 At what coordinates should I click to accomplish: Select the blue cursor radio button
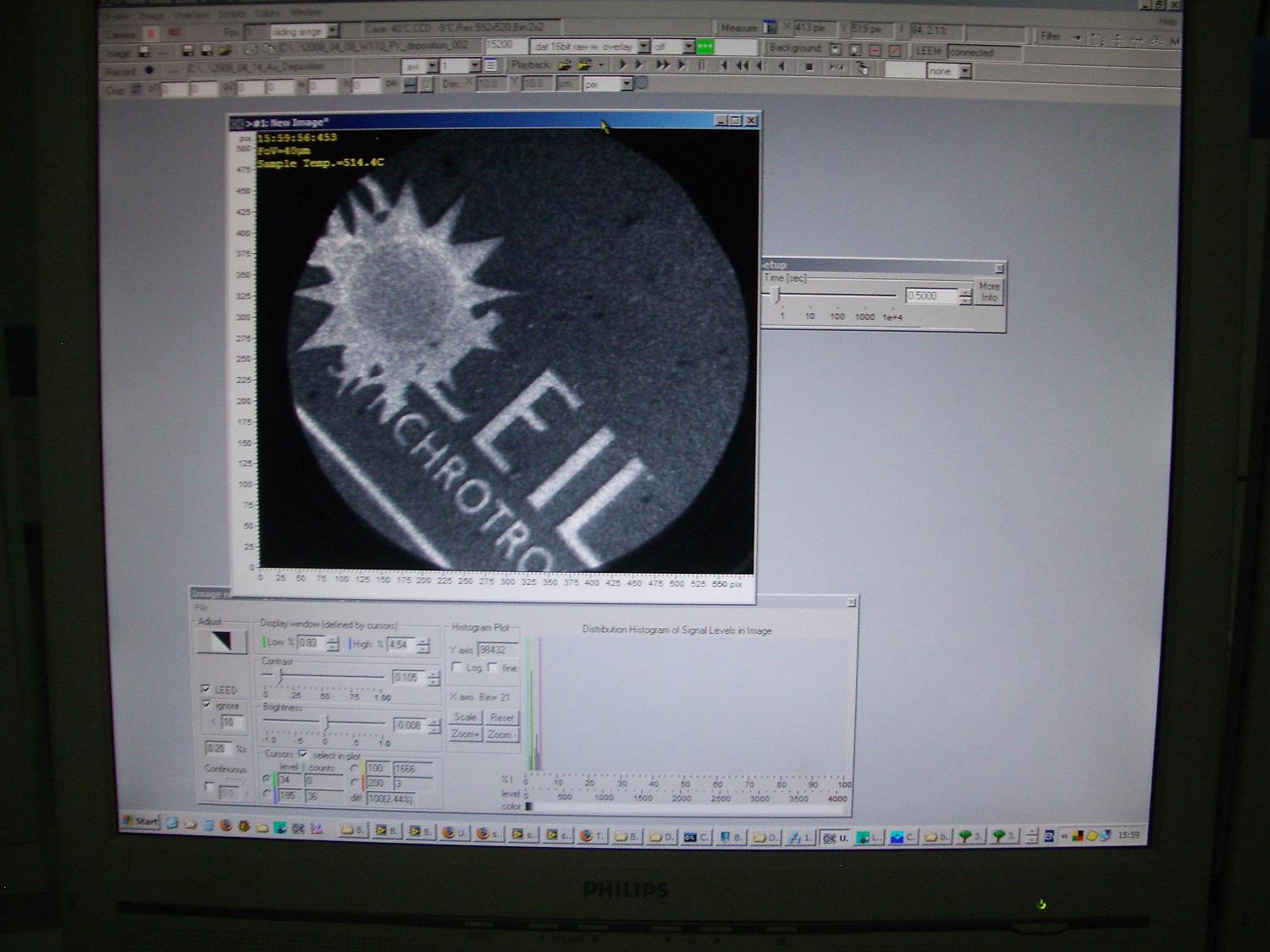(x=267, y=794)
